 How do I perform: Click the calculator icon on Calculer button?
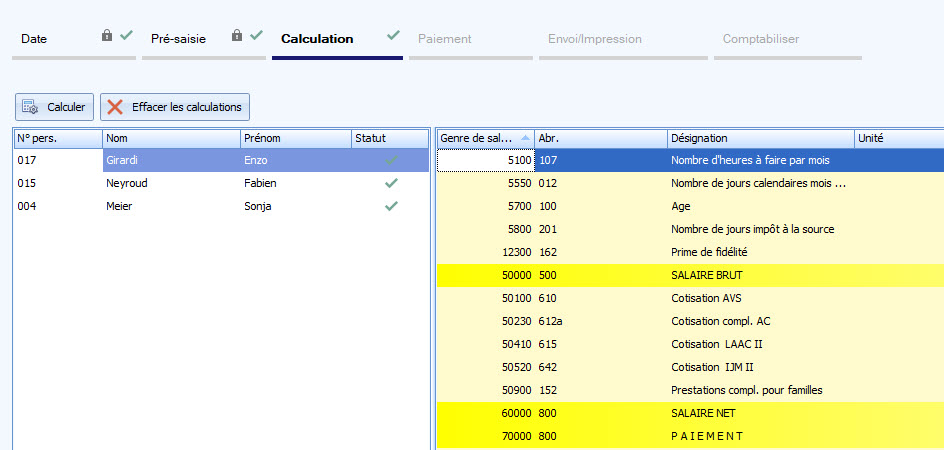30,107
